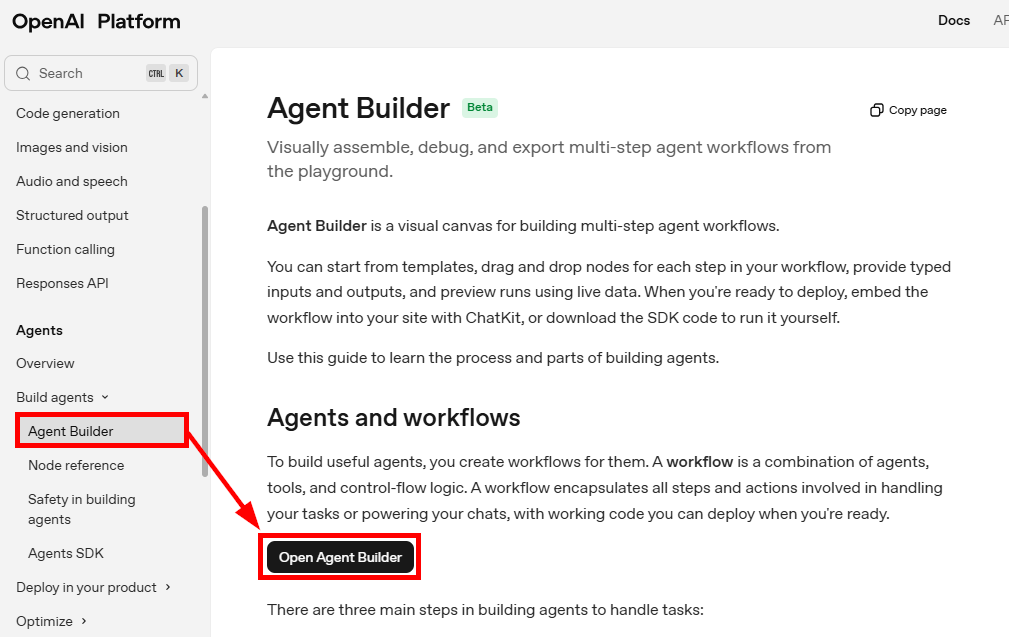This screenshot has height=637, width=1009.
Task: Navigate to Responses API page
Action: click(62, 284)
